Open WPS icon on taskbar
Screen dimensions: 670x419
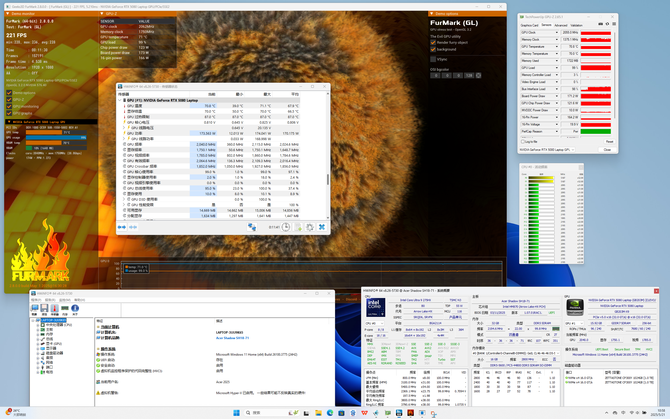pos(364,413)
